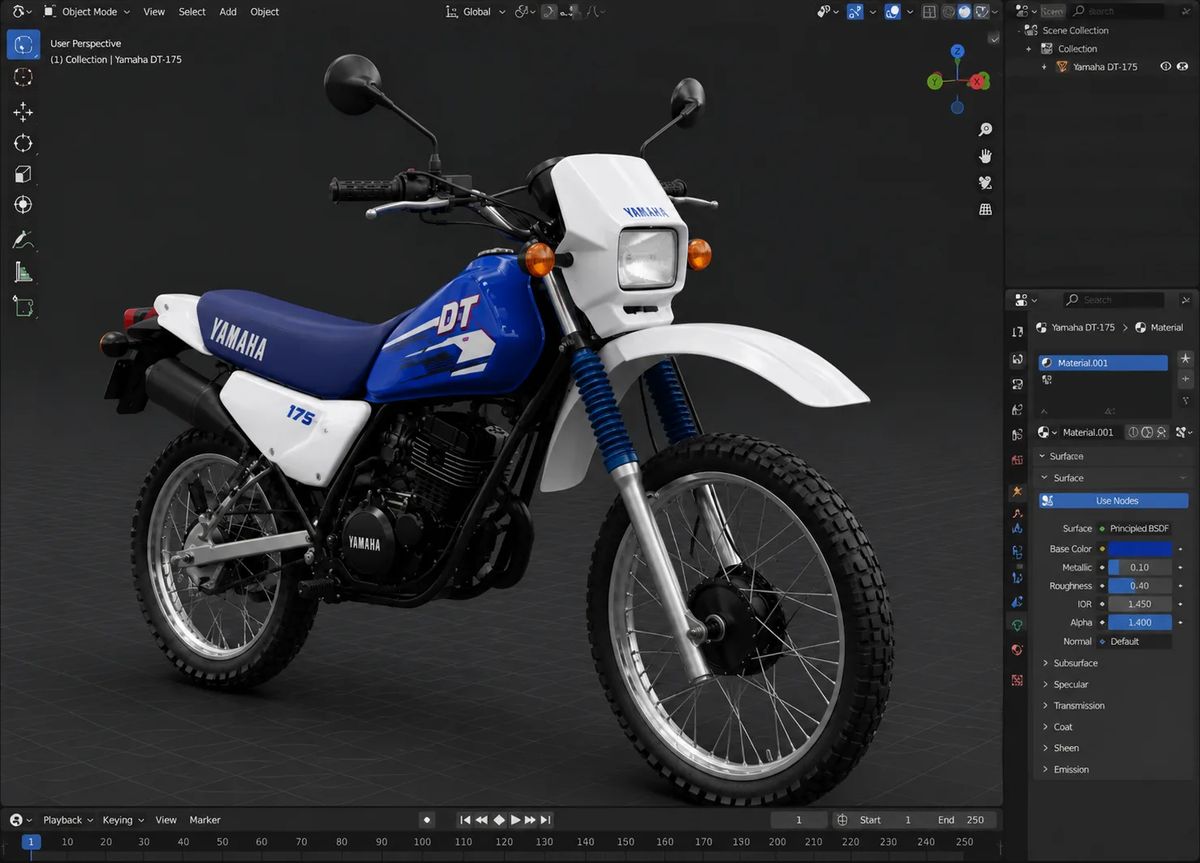Open the Tool properties tab icon
This screenshot has height=863, width=1200.
[x=1017, y=331]
